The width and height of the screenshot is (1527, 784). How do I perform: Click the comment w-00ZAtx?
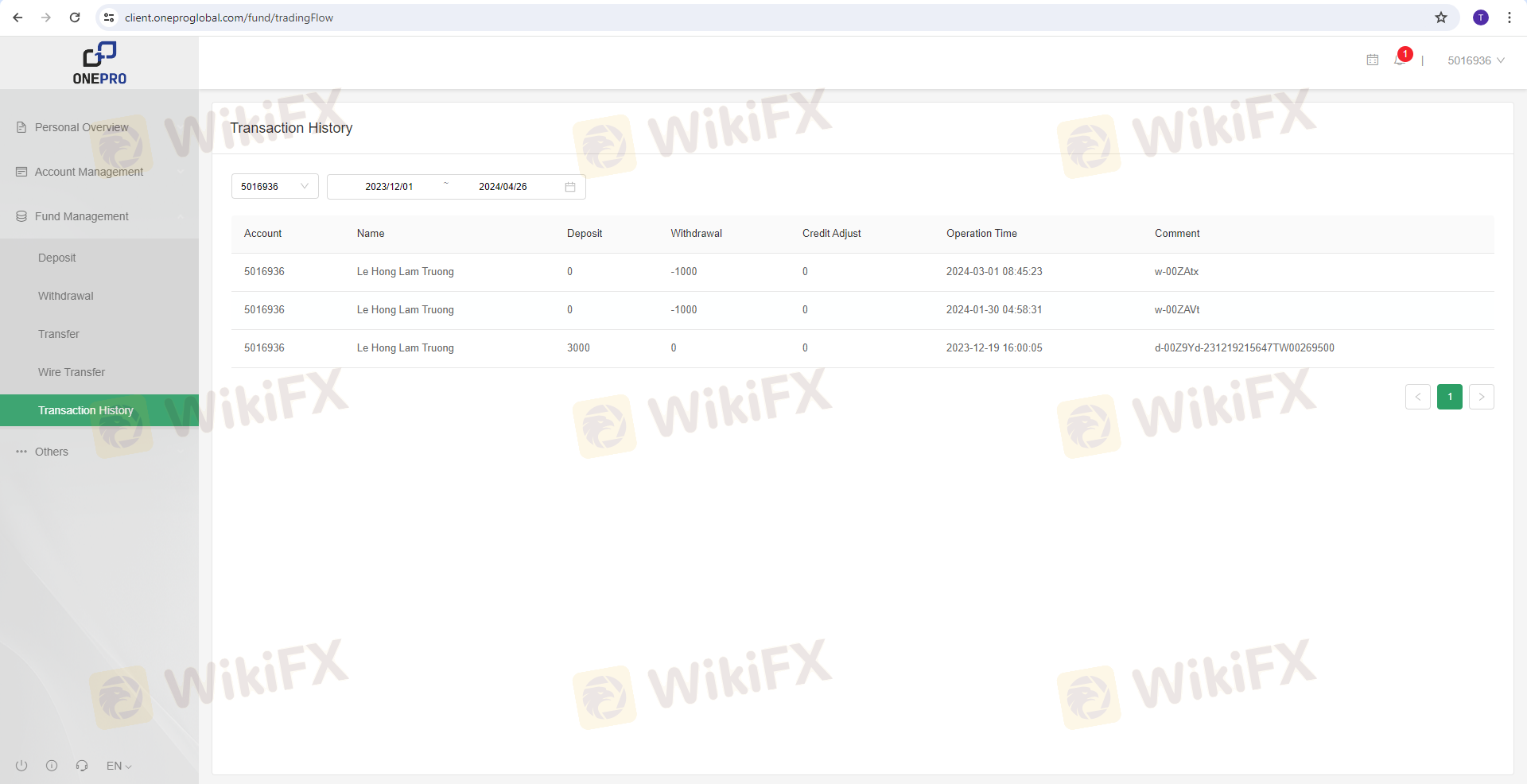[1177, 272]
